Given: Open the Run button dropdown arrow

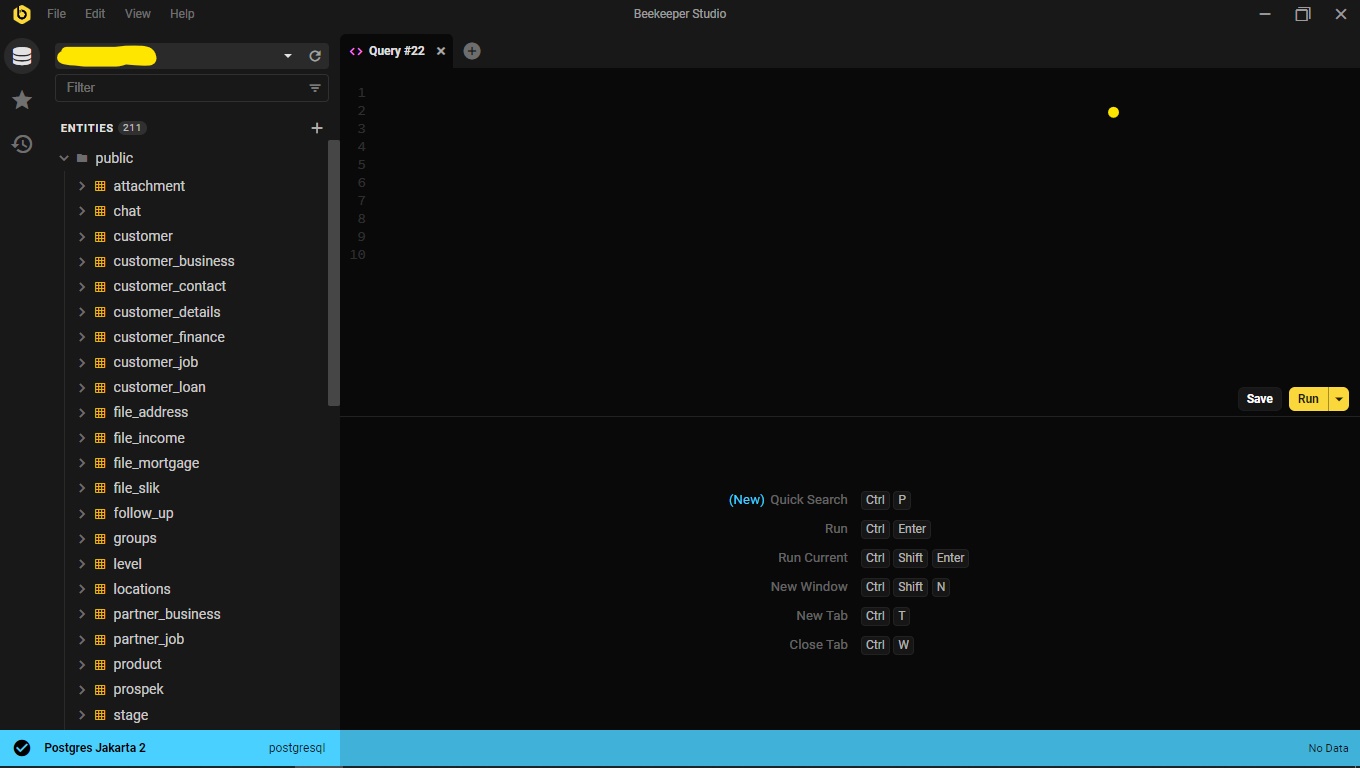Looking at the screenshot, I should coord(1339,398).
